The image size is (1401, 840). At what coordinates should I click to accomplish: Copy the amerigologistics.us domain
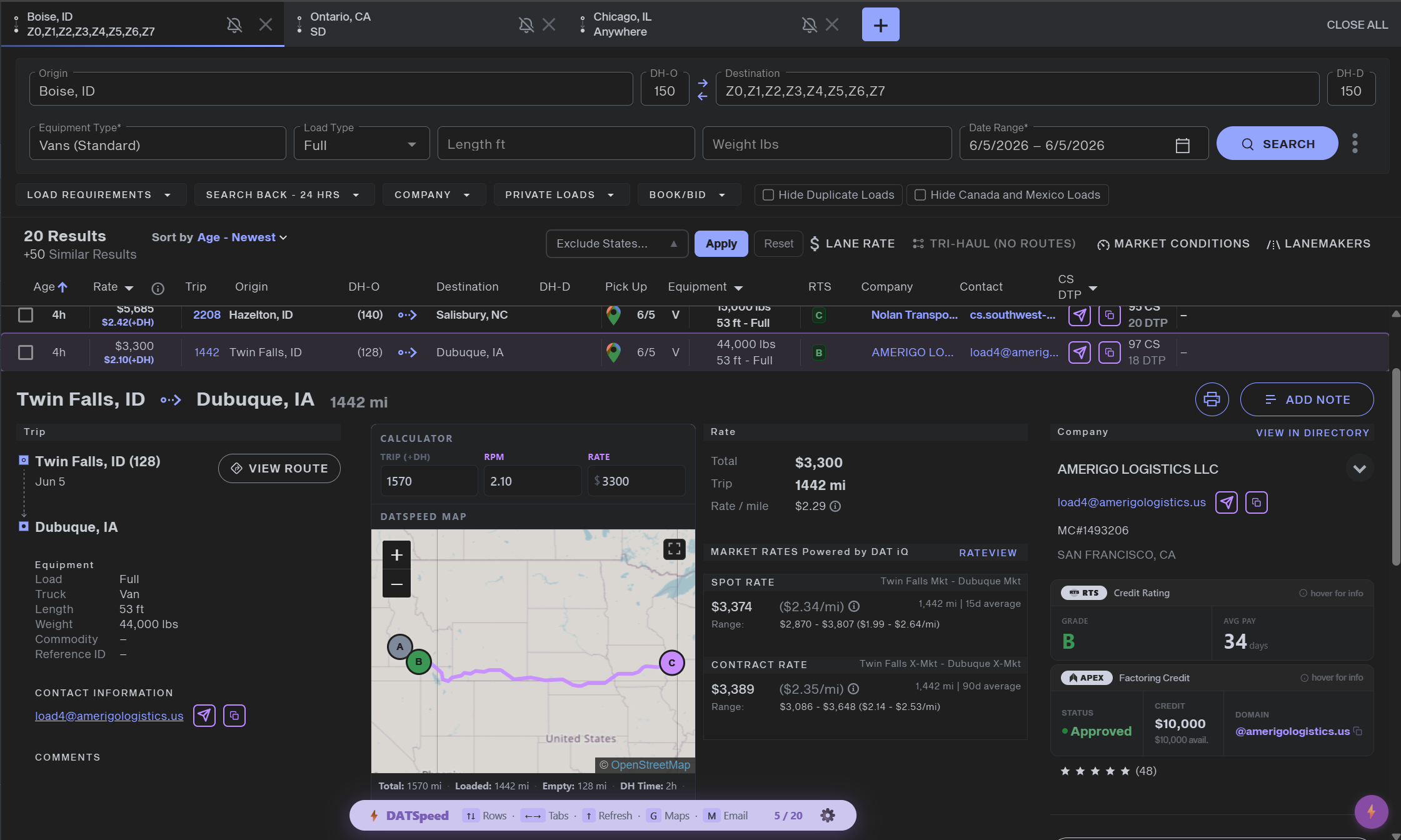[x=1358, y=731]
